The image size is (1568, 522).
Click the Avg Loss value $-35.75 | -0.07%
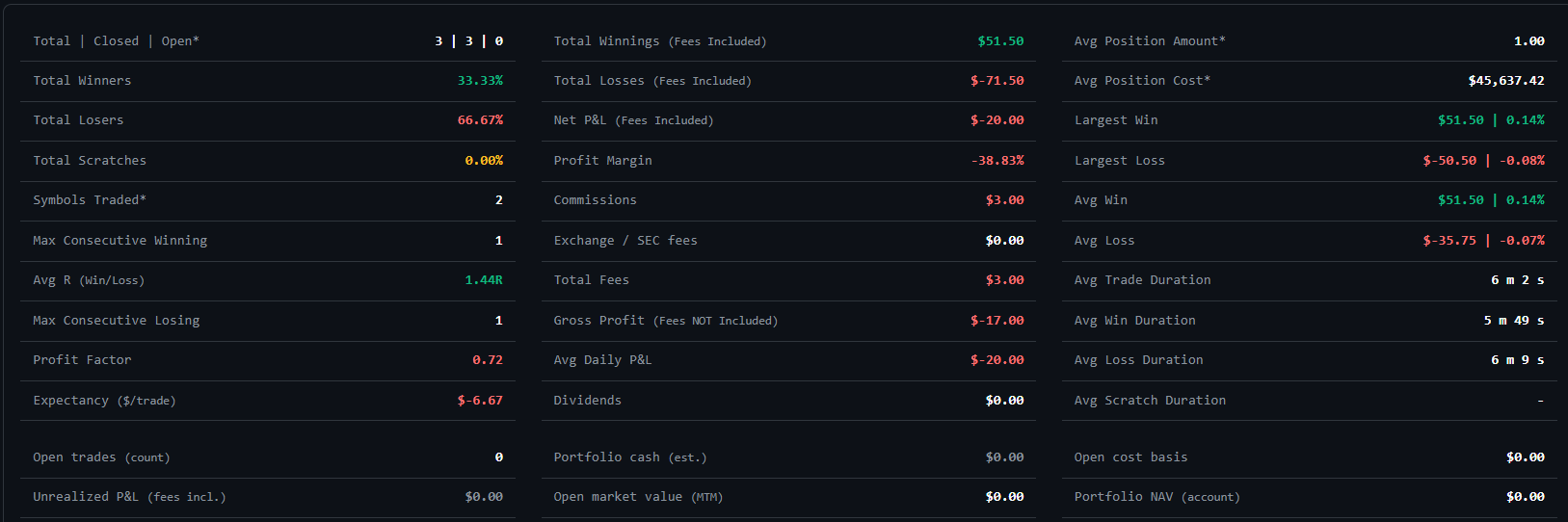click(1483, 241)
